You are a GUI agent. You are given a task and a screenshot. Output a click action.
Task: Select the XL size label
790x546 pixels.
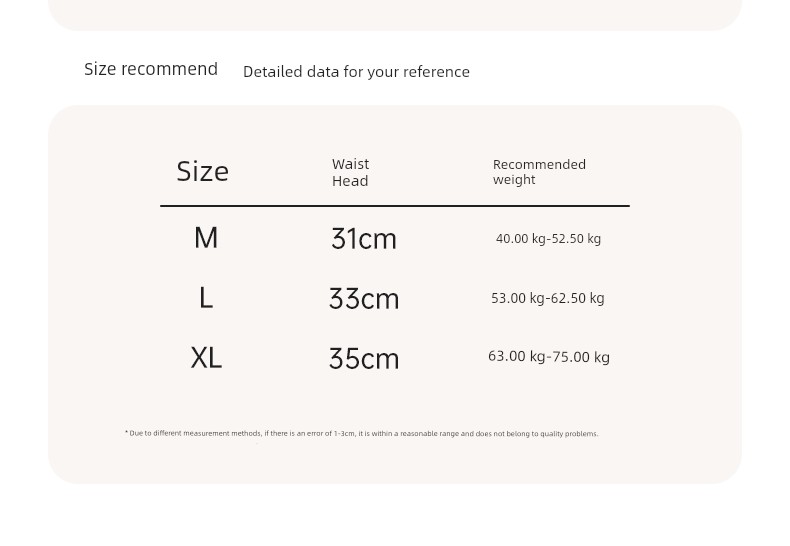206,358
